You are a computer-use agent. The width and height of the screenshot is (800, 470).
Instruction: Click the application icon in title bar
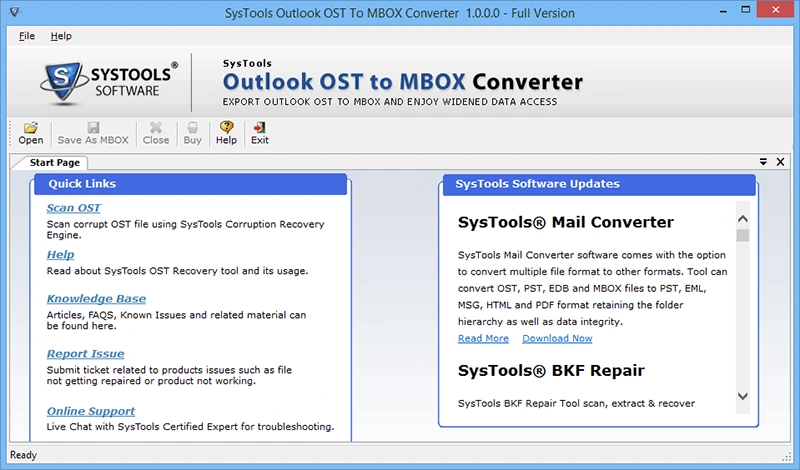[15, 11]
